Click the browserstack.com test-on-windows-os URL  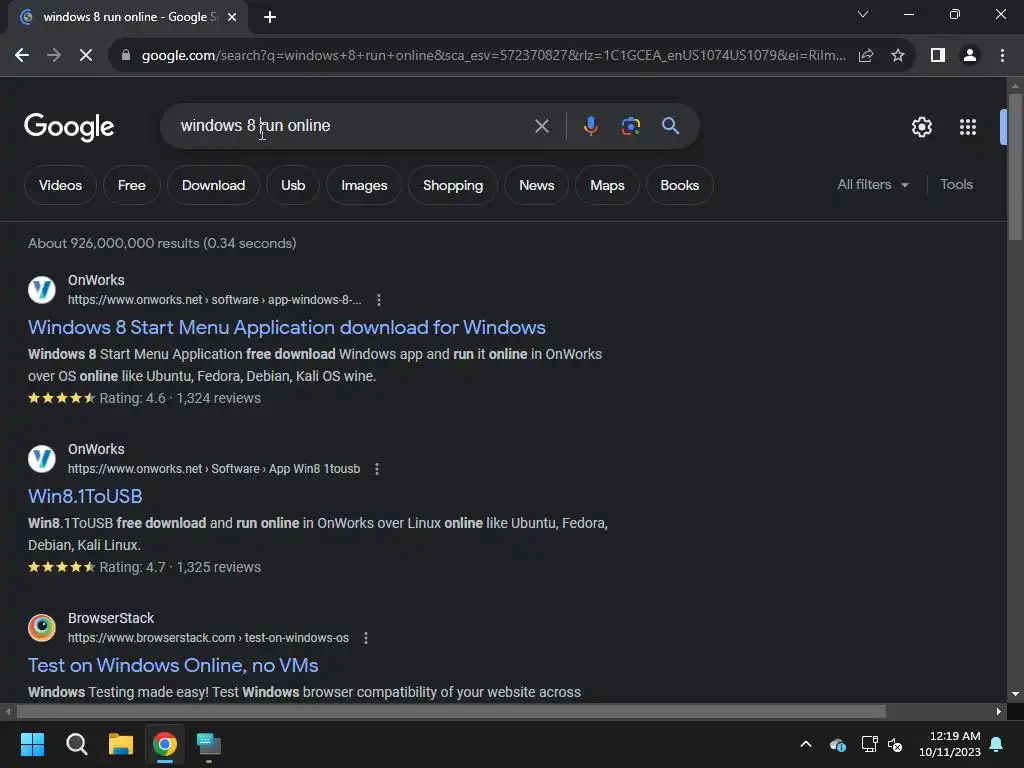tap(208, 638)
